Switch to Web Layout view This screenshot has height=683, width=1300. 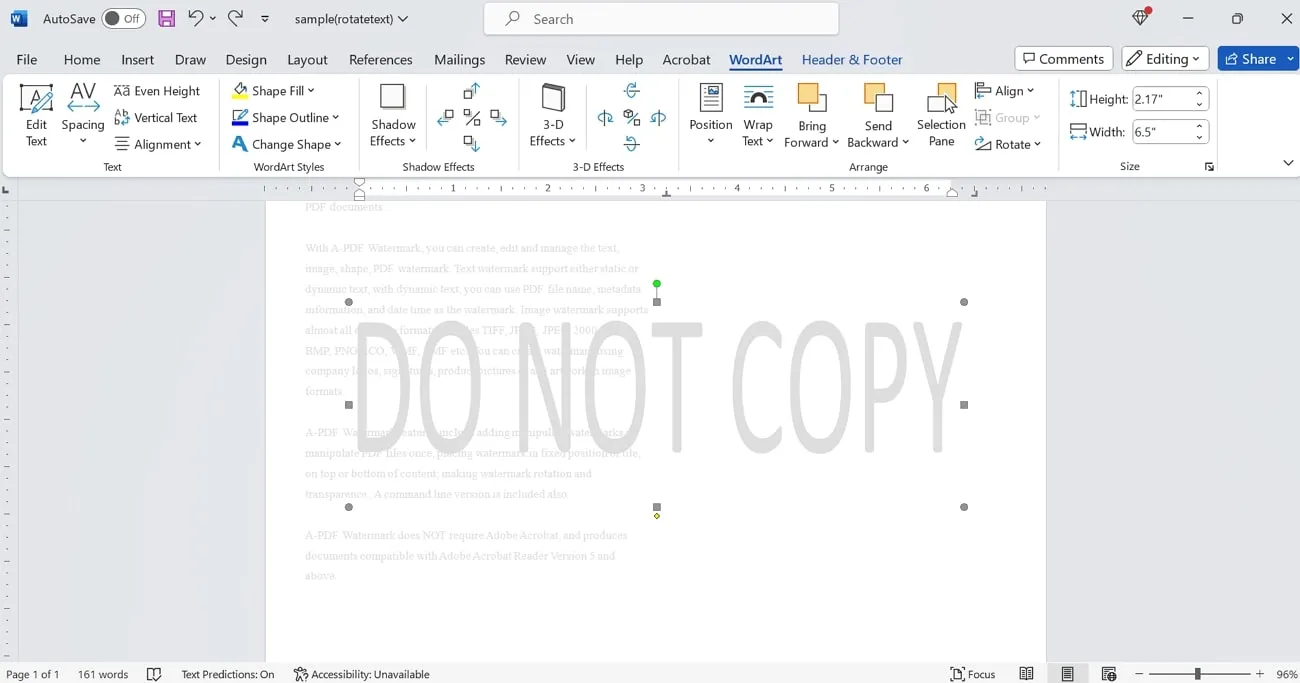click(1109, 673)
